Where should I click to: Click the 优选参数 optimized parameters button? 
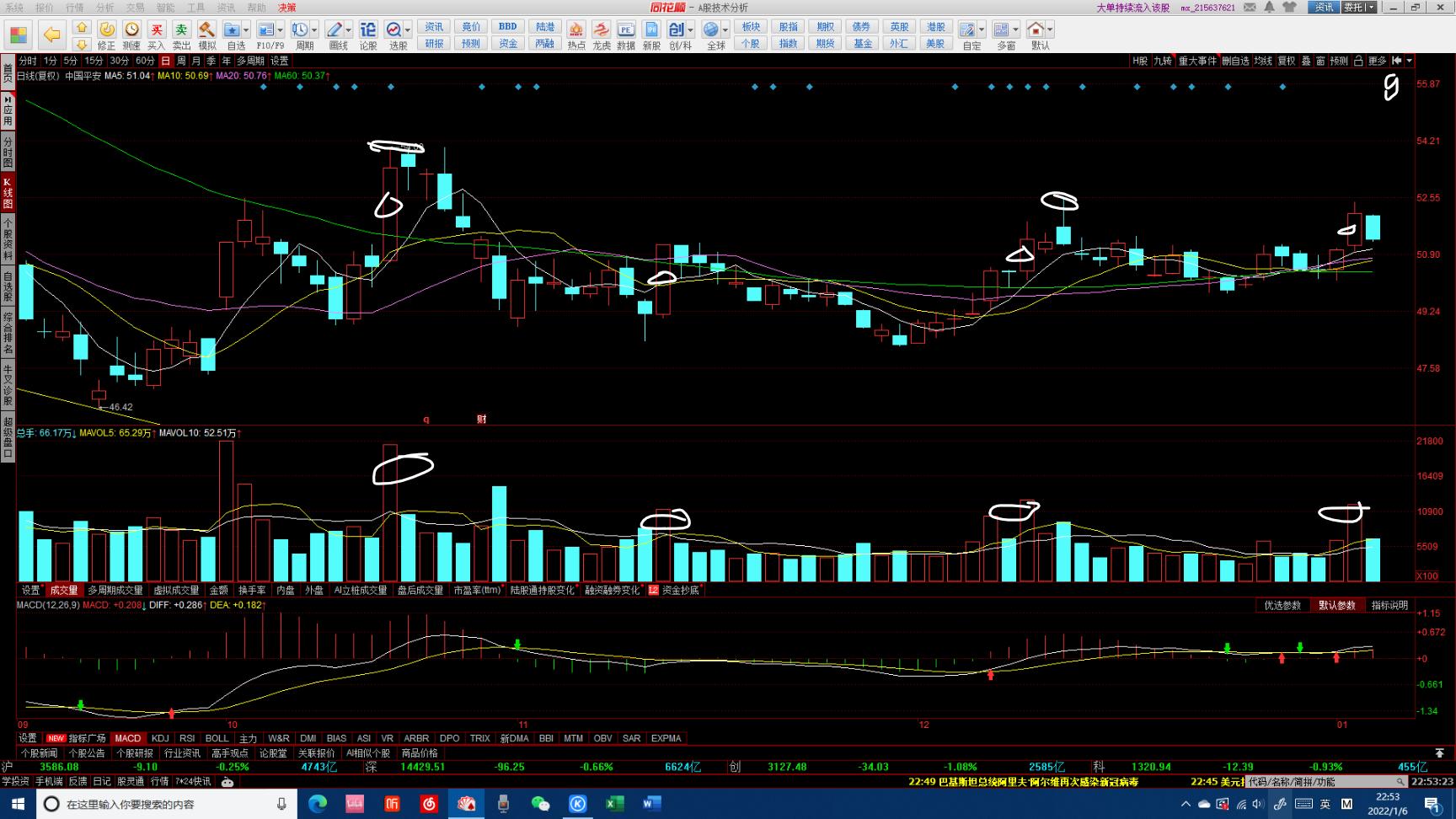click(x=1282, y=605)
